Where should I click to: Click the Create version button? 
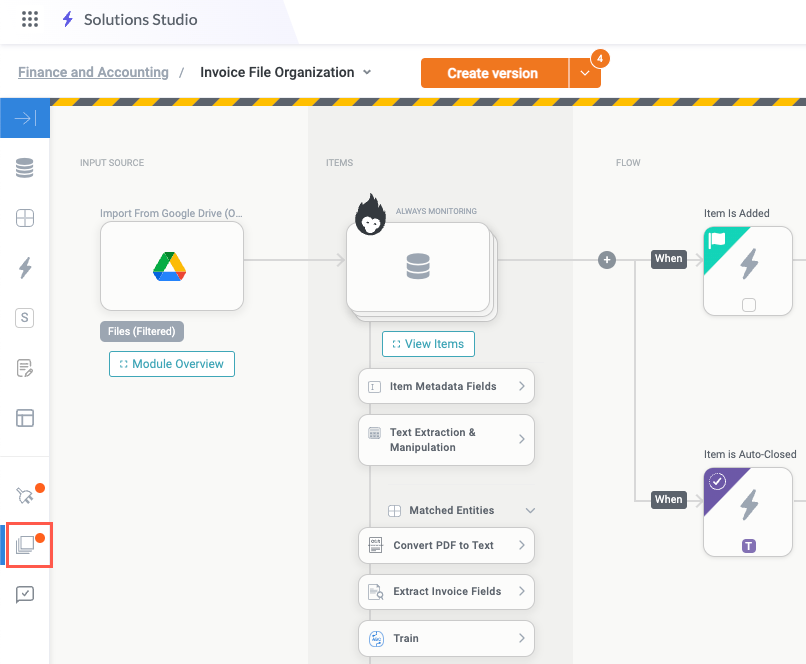point(493,73)
